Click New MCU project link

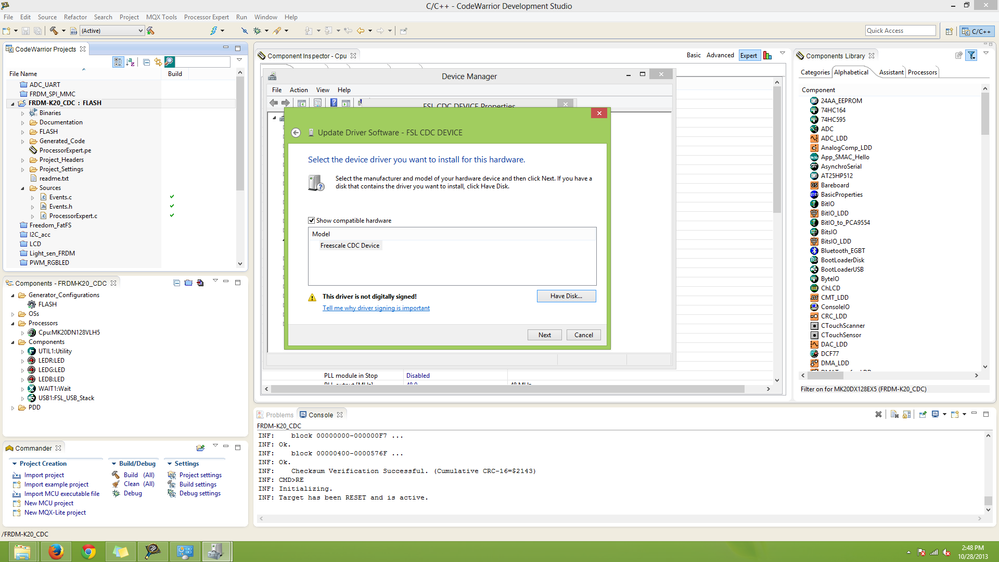pos(48,503)
